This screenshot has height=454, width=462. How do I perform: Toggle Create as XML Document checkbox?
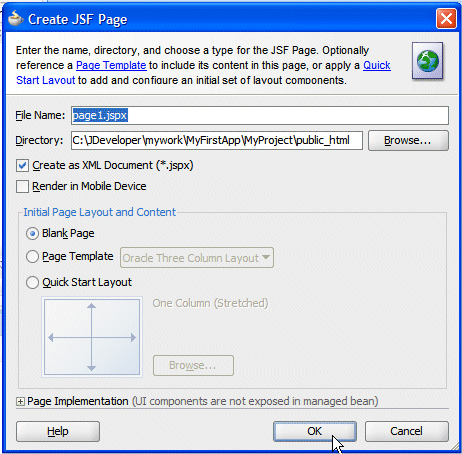coord(22,166)
